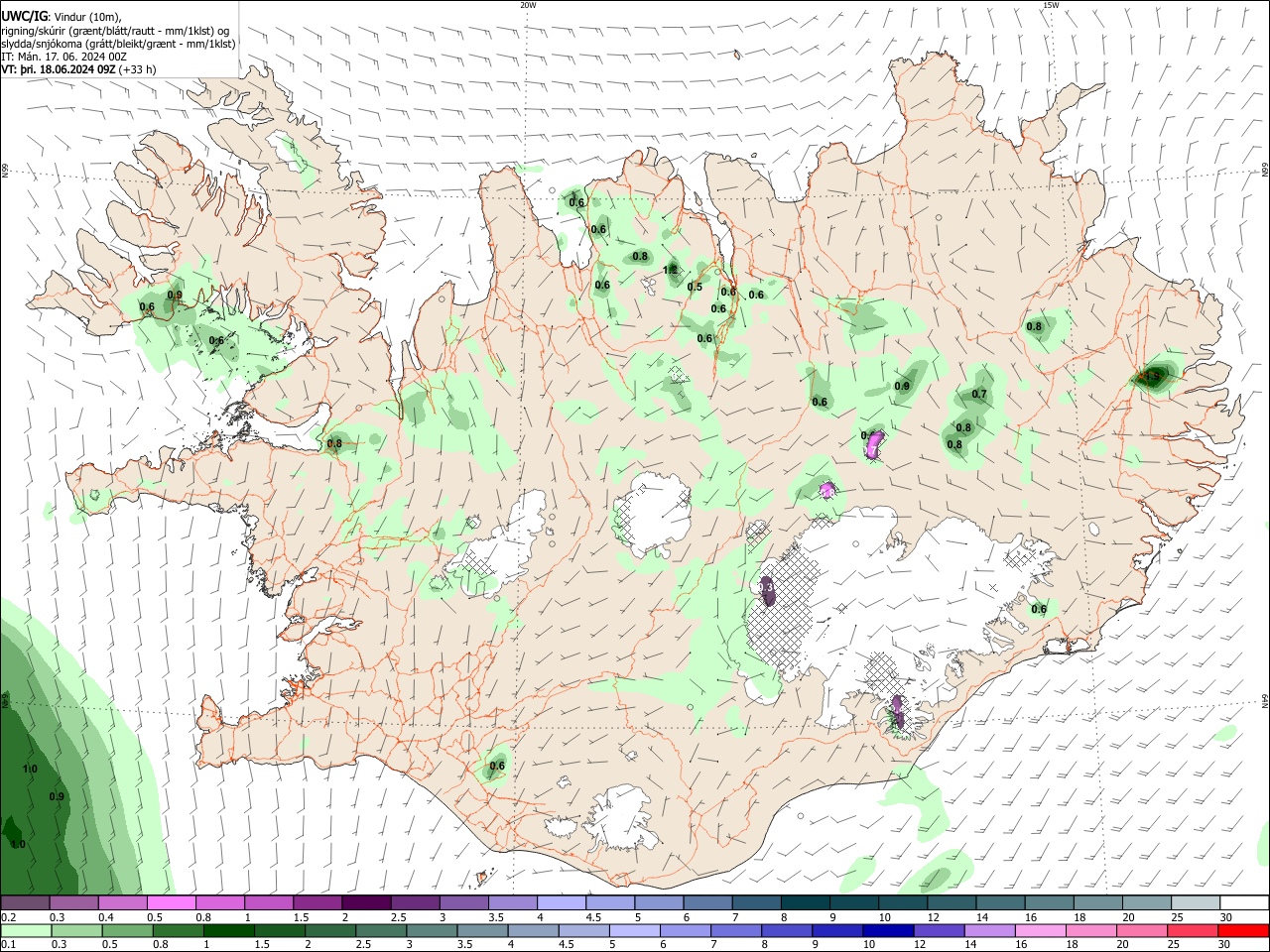This screenshot has height=952, width=1270.
Task: Click the 1.2 precipitation value in north Iceland
Action: 670,270
